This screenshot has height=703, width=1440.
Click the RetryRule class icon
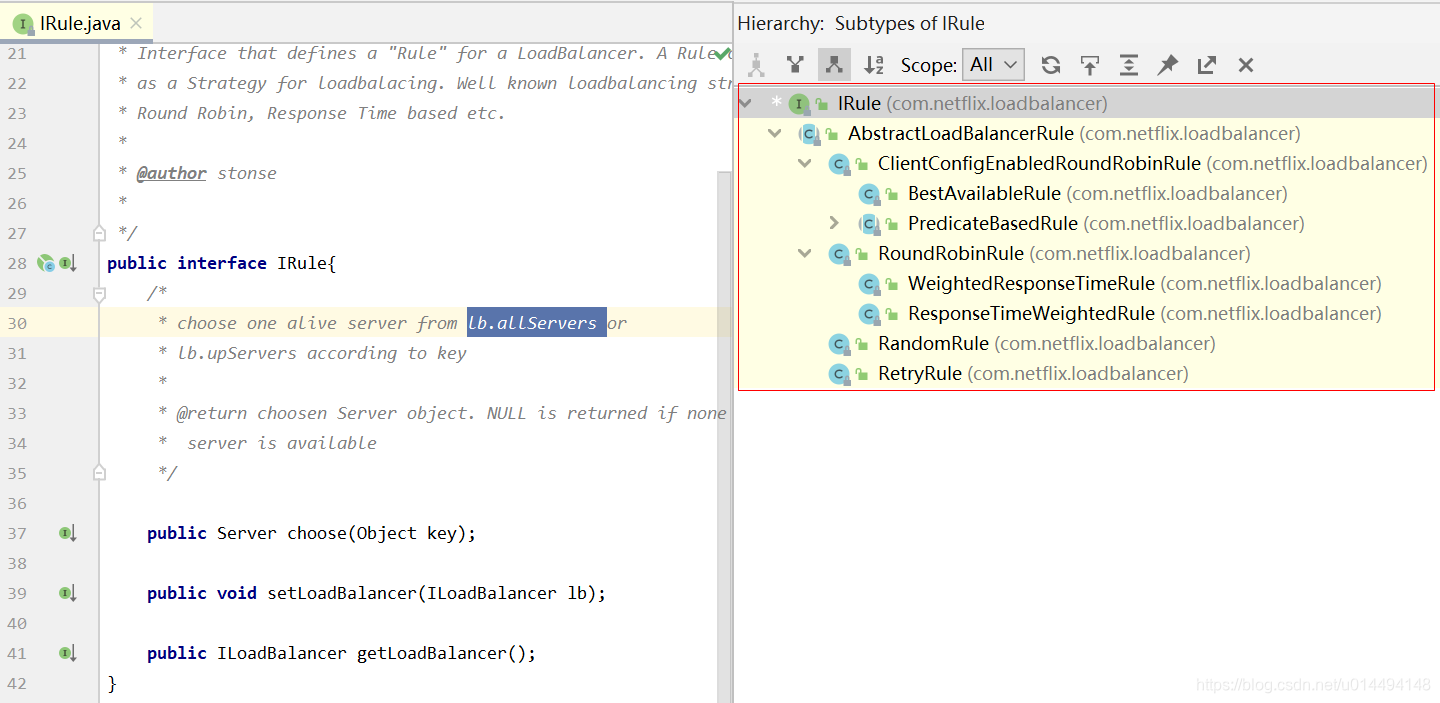[x=839, y=373]
